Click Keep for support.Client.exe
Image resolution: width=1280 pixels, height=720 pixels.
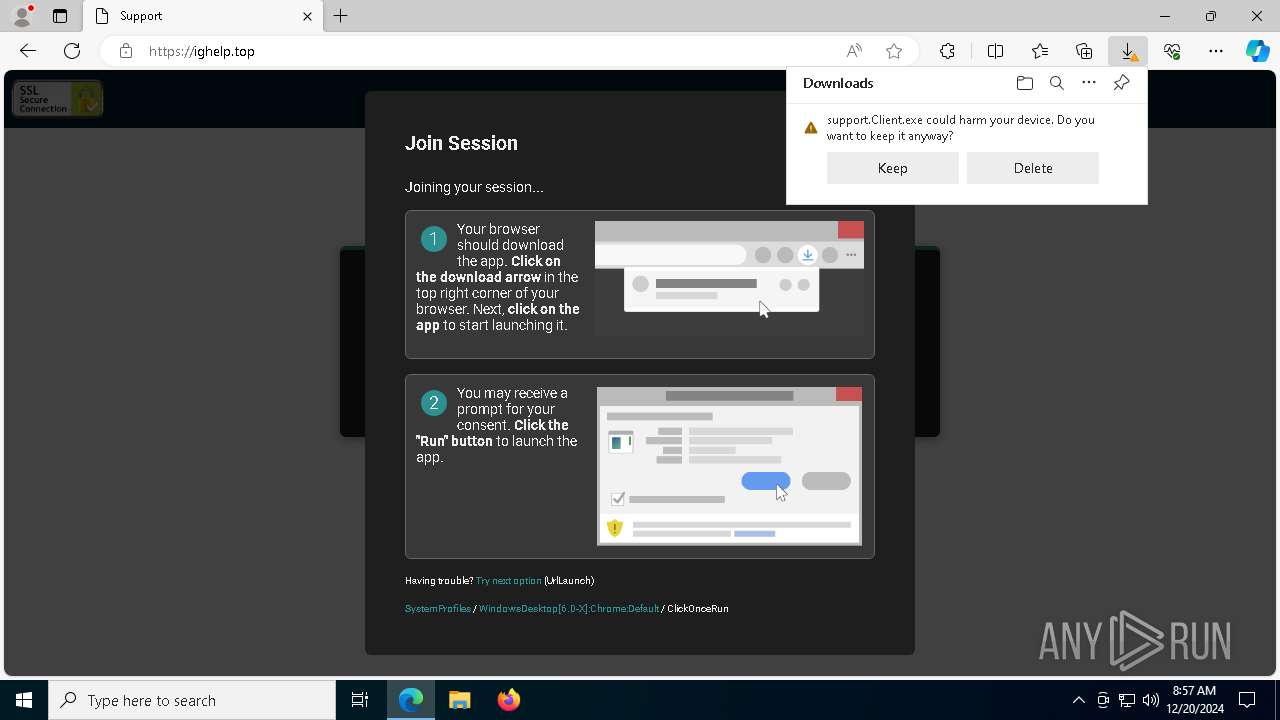pos(893,168)
